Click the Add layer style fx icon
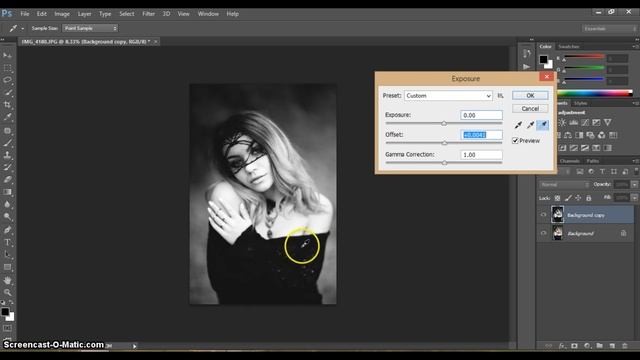Screen dimensions: 640x360 [x=562, y=346]
